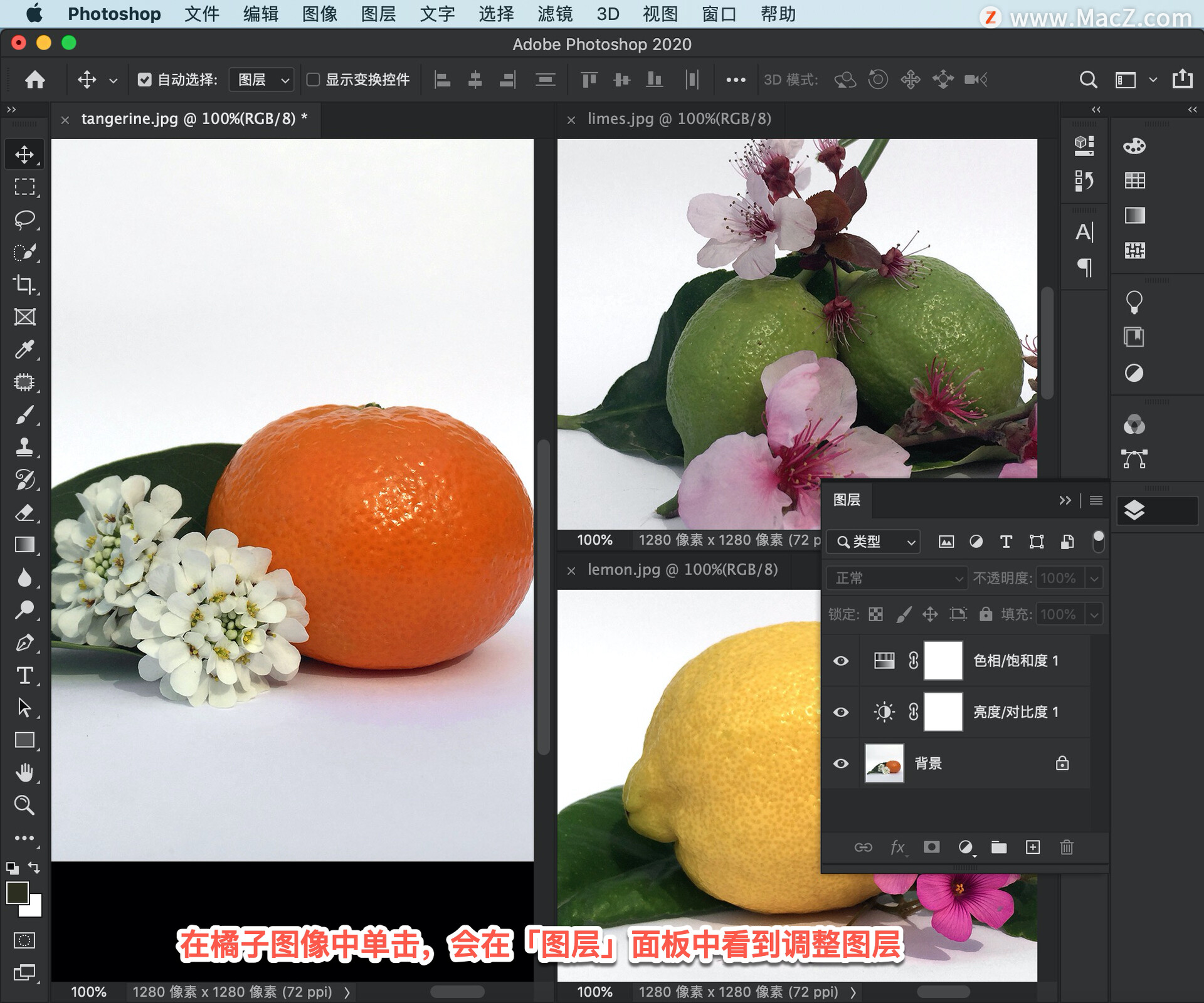Open layer effects with the fx icon
Viewport: 1204px width, 1003px height.
click(x=899, y=848)
